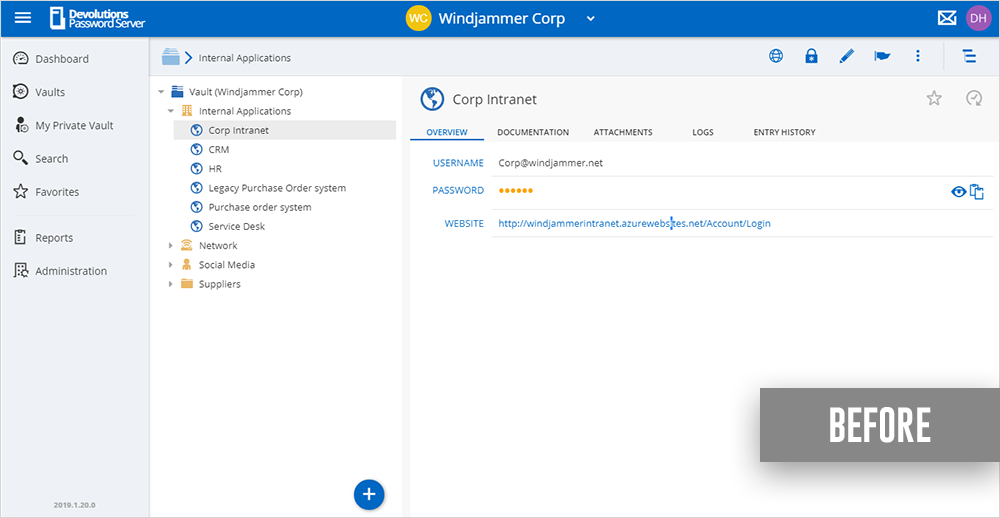Click the pencil edit icon

(847, 56)
